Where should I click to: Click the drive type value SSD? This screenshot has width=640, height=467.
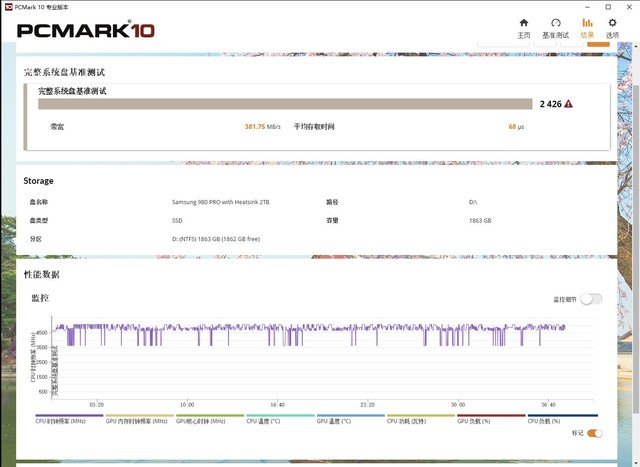pyautogui.click(x=177, y=220)
